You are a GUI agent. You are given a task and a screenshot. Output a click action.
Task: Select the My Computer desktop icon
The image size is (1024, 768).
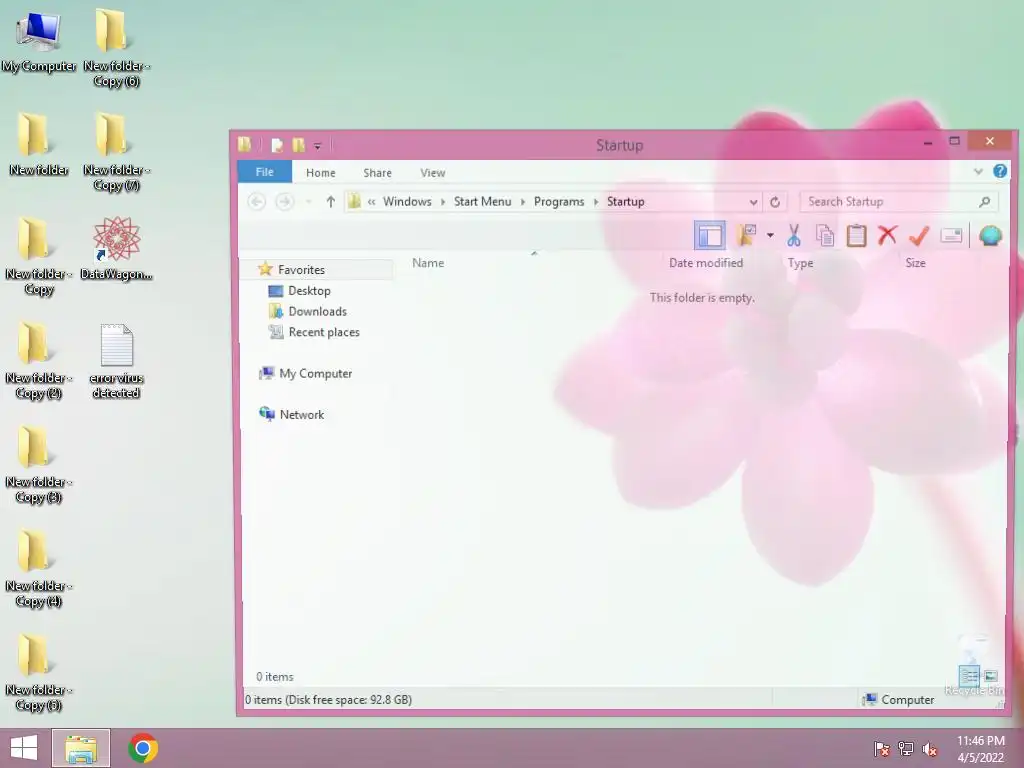pyautogui.click(x=39, y=42)
